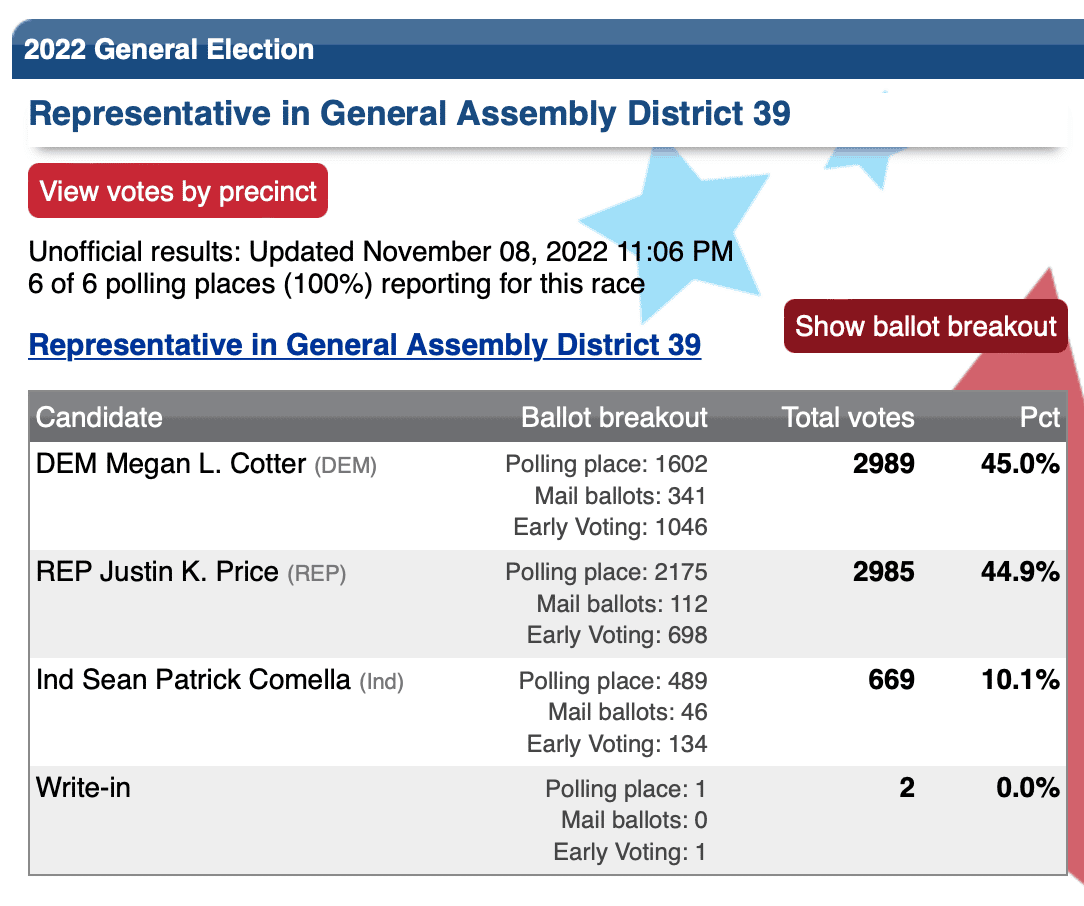
Task: Select the DEM Megan L. Cotter row
Action: pos(548,496)
